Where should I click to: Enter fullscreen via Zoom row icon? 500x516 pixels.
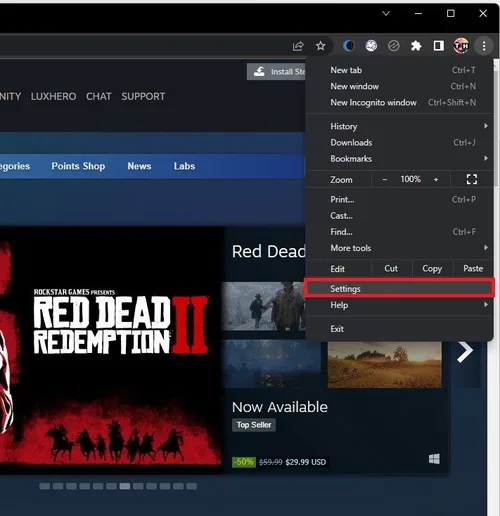click(472, 179)
